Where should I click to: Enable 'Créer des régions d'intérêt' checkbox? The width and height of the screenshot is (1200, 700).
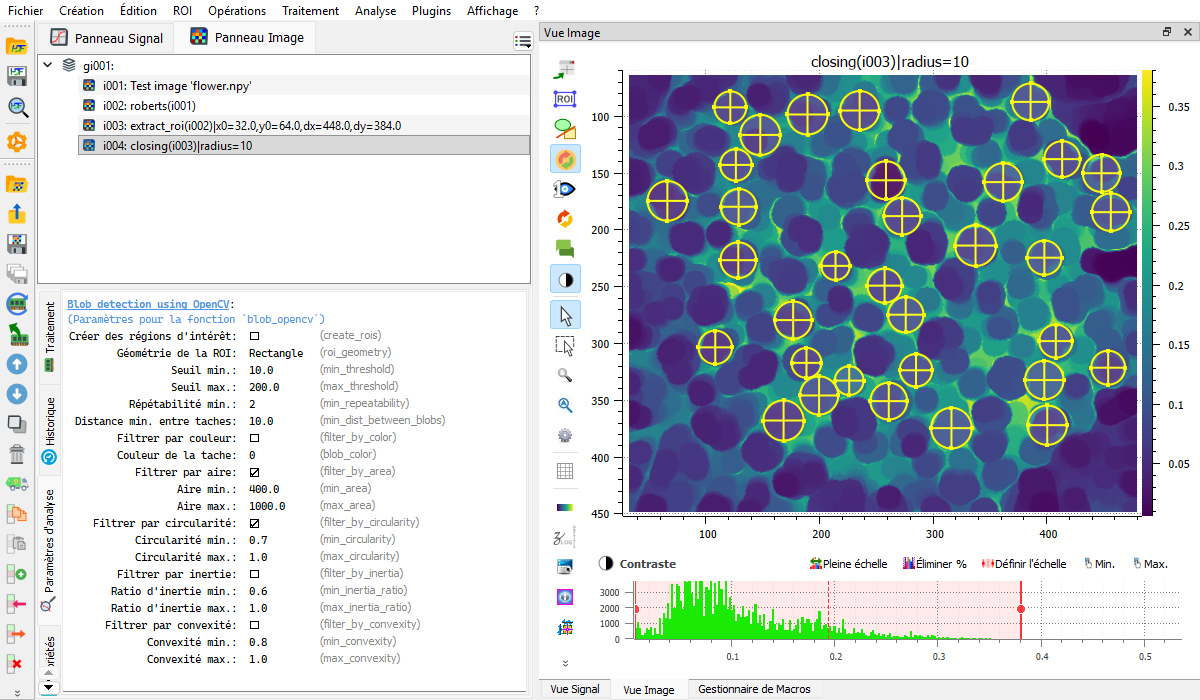coord(255,336)
